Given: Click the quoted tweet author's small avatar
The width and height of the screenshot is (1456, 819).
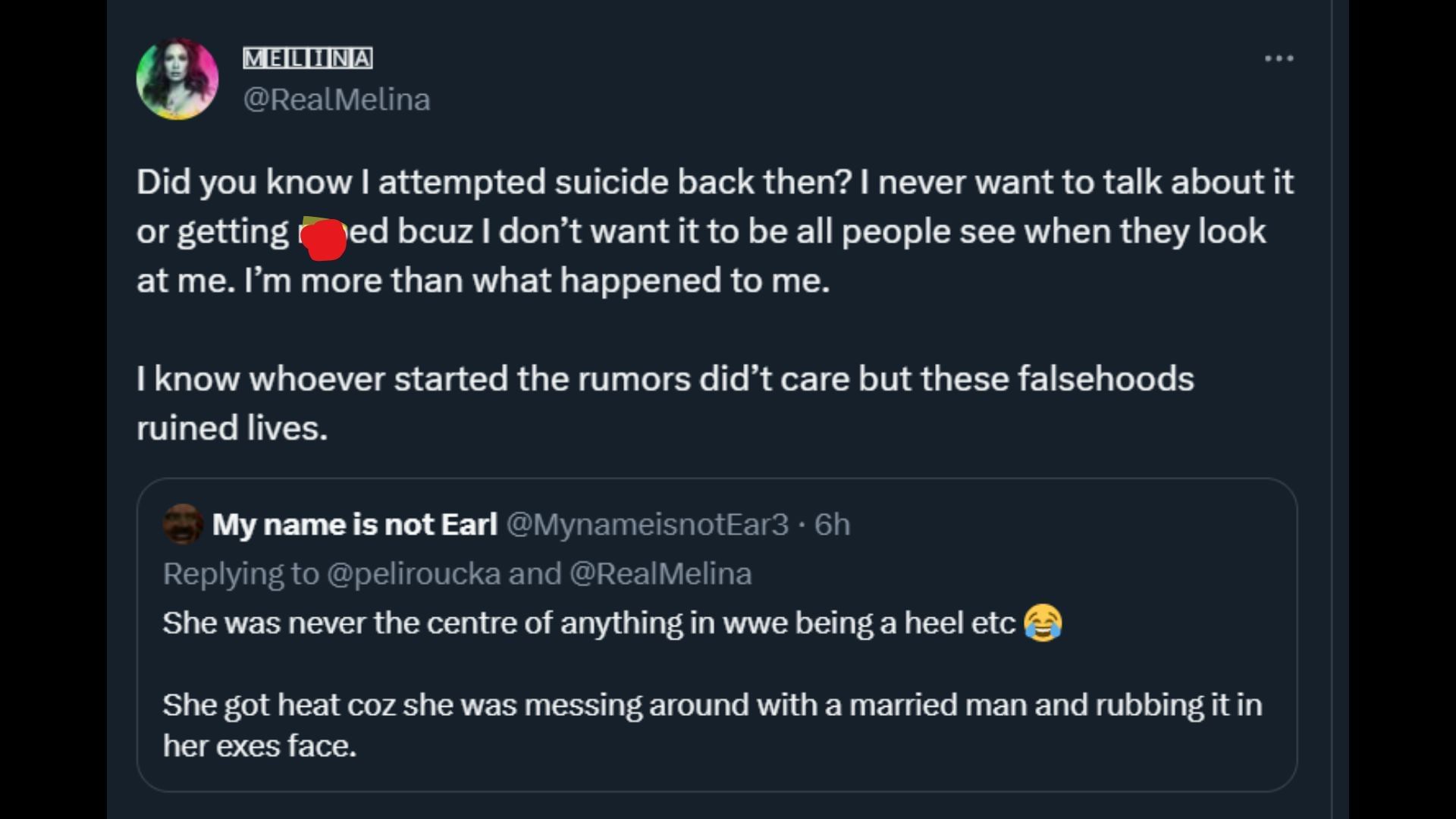Looking at the screenshot, I should 182,524.
